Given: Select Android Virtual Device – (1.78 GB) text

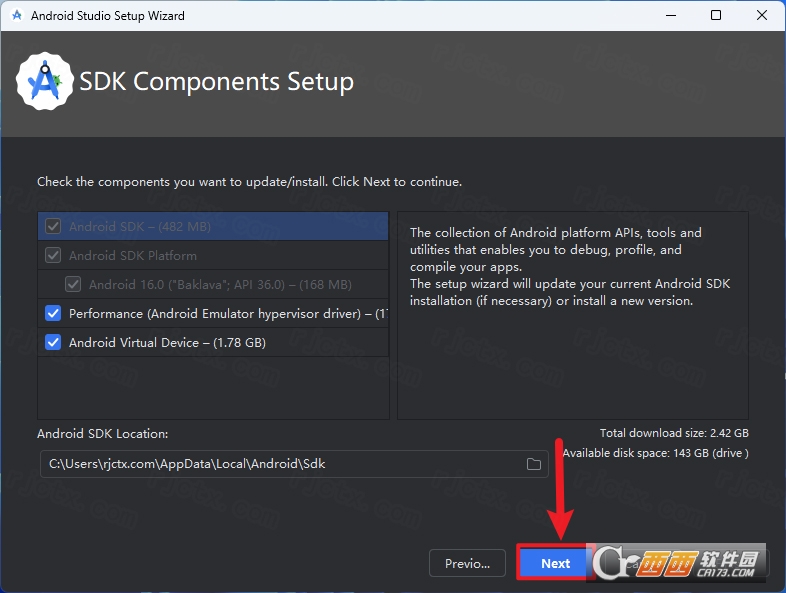Looking at the screenshot, I should pos(167,343).
